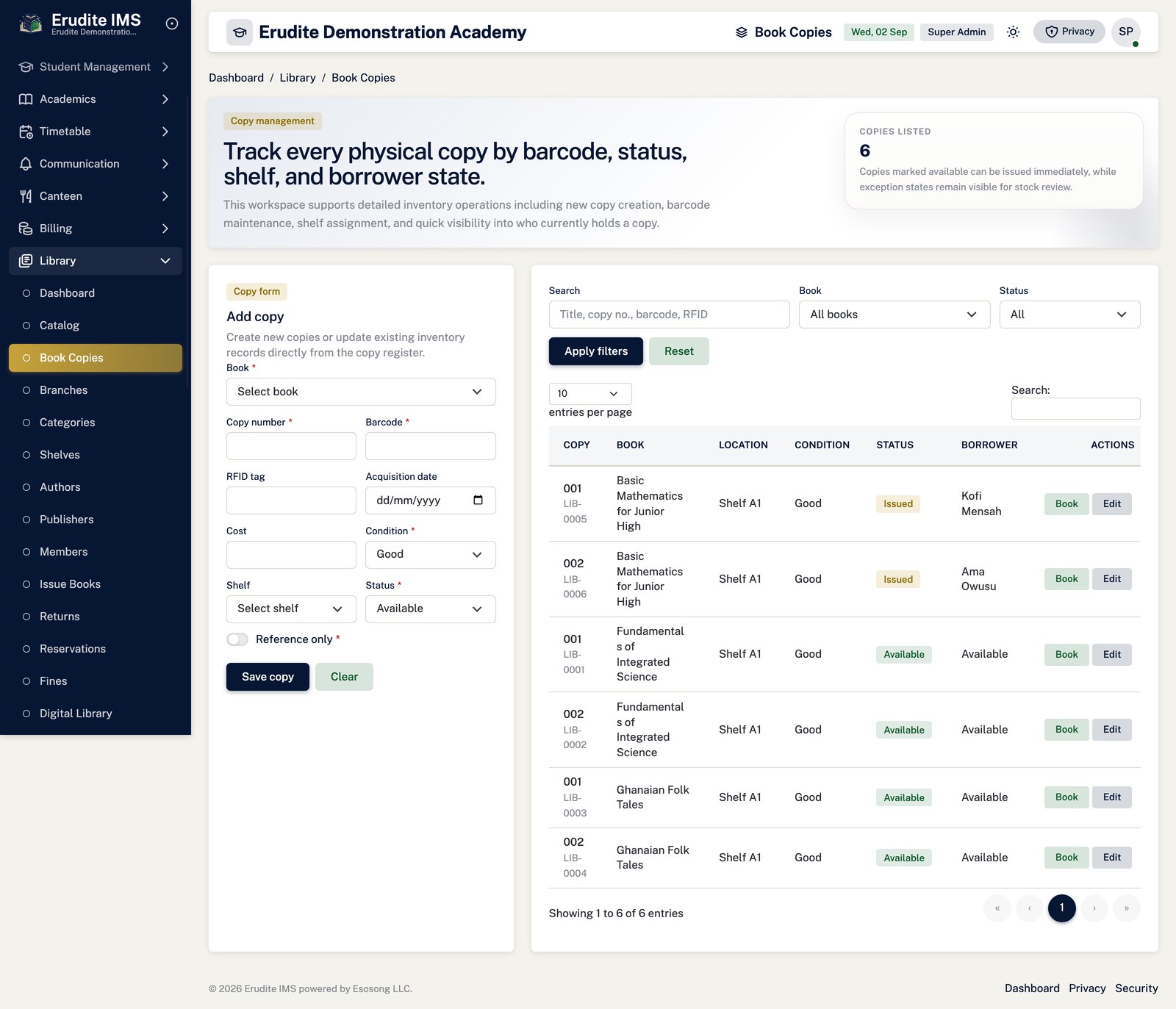Viewport: 1176px width, 1009px height.
Task: Click the Canteen utensils icon
Action: [26, 196]
